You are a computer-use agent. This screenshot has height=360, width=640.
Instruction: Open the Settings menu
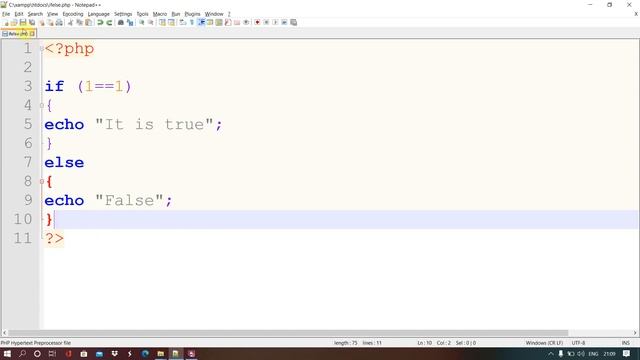tap(123, 14)
